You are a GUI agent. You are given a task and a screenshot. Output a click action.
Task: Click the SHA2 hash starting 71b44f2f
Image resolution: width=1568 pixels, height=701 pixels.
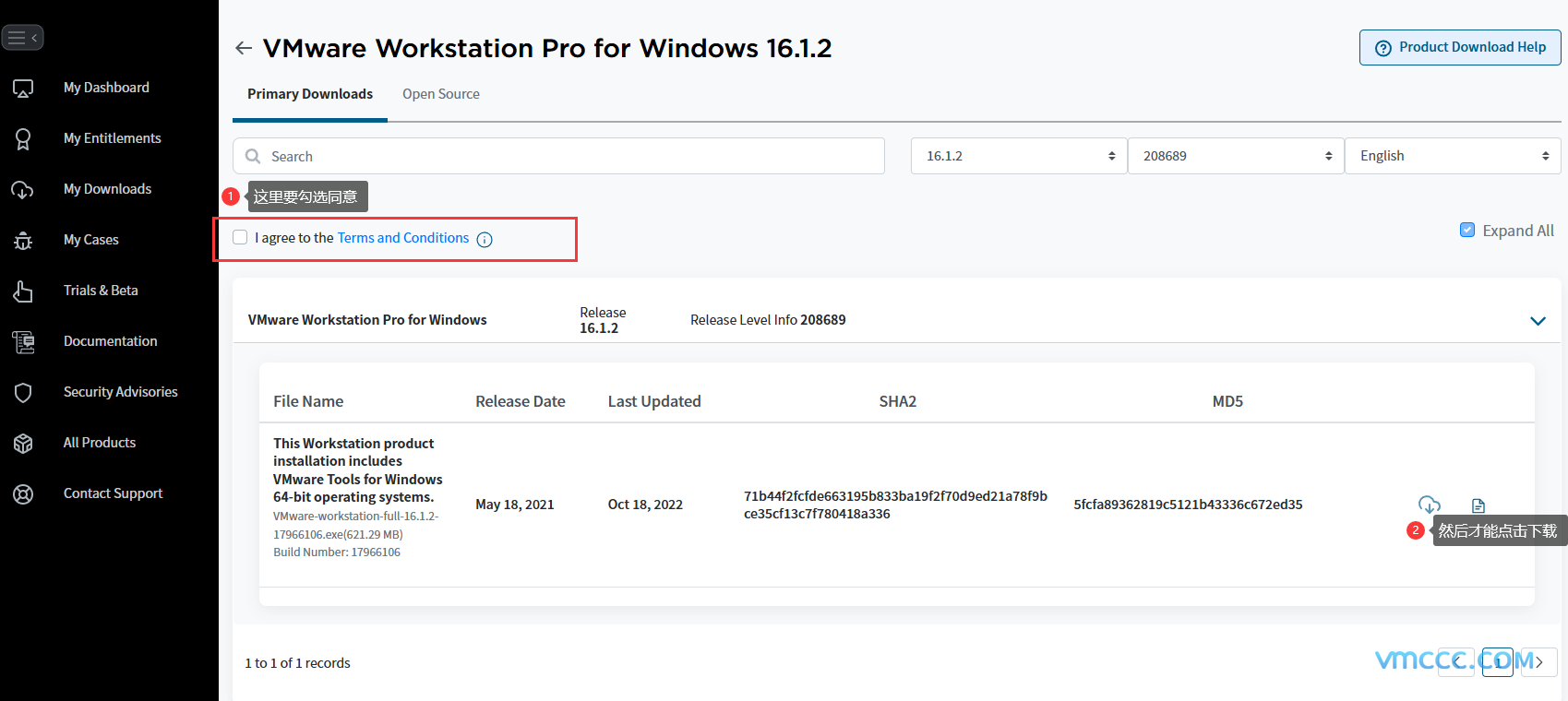[895, 505]
